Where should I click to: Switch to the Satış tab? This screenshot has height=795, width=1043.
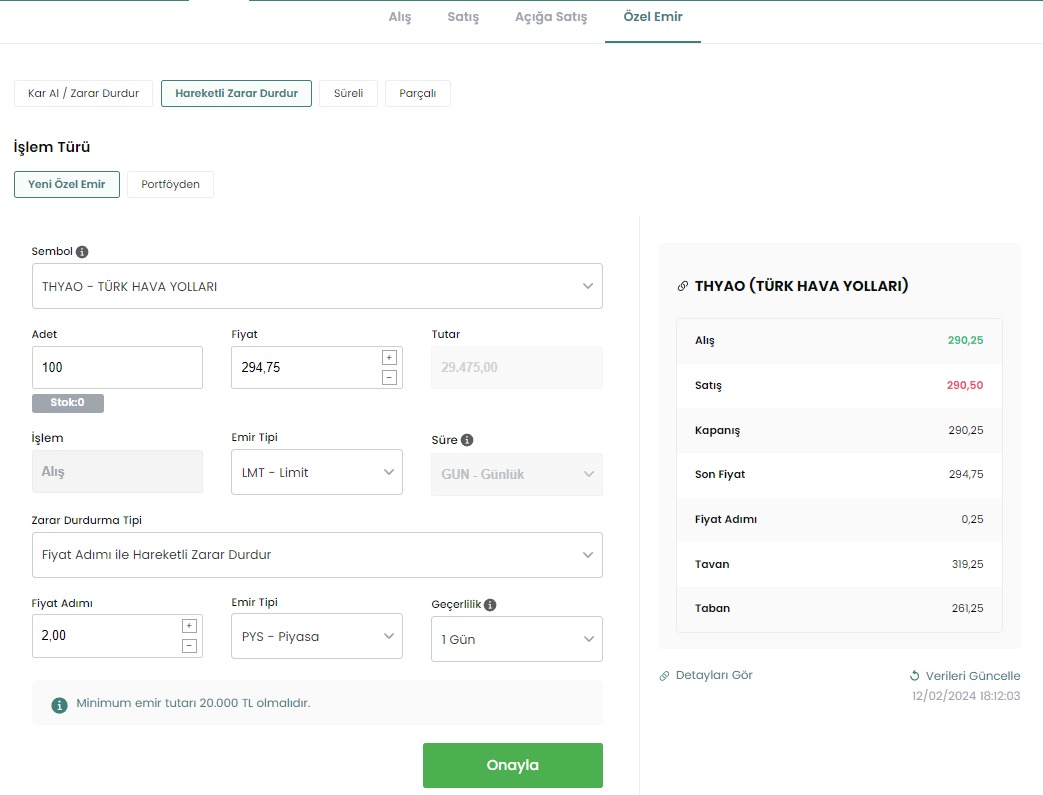click(x=463, y=17)
